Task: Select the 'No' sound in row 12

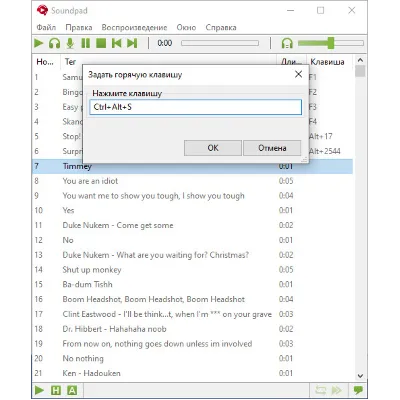Action: pos(193,240)
